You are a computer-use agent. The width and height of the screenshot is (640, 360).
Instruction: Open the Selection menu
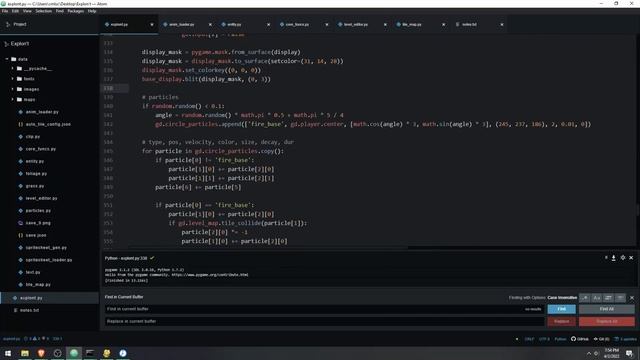coord(43,11)
